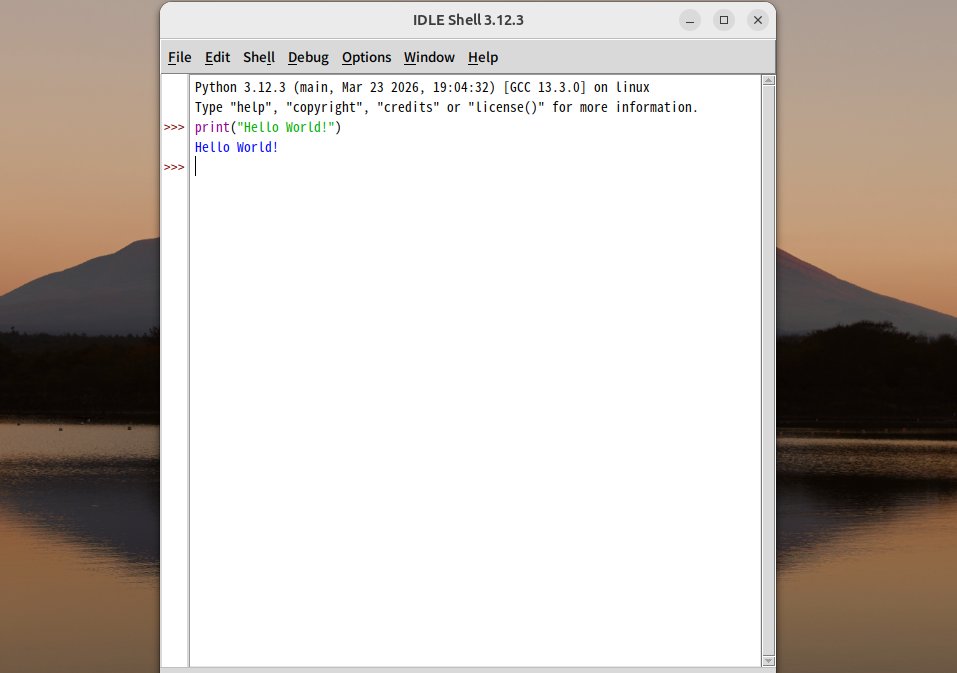Maximize the IDLE Shell window
Screen dimensions: 957x673
pyautogui.click(x=724, y=20)
